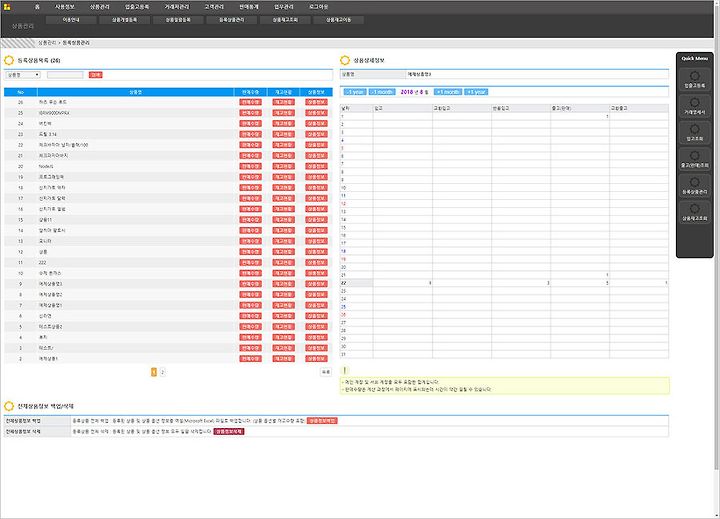Click 재고현황 button in row No 9
This screenshot has width=720, height=519.
tap(283, 284)
